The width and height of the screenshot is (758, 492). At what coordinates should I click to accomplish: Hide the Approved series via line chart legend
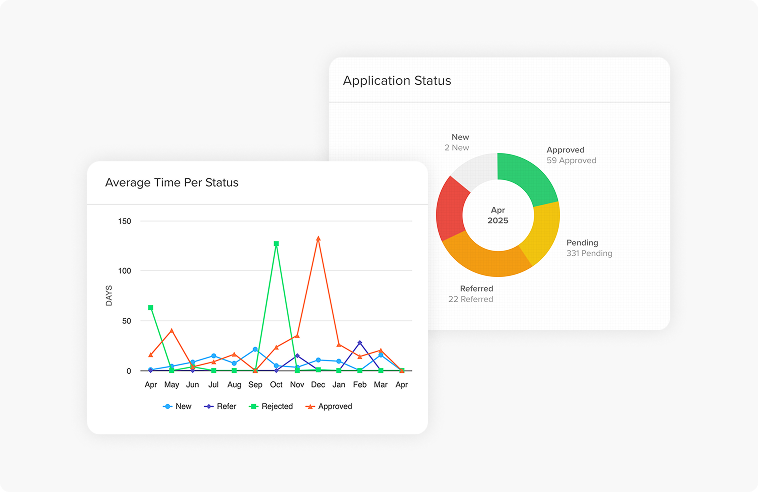tap(330, 406)
